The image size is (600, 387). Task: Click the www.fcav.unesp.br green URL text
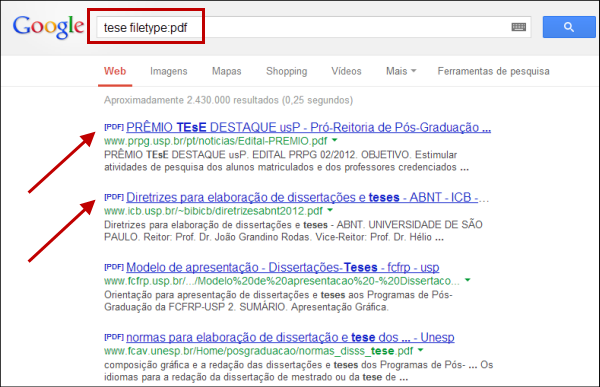[258, 351]
